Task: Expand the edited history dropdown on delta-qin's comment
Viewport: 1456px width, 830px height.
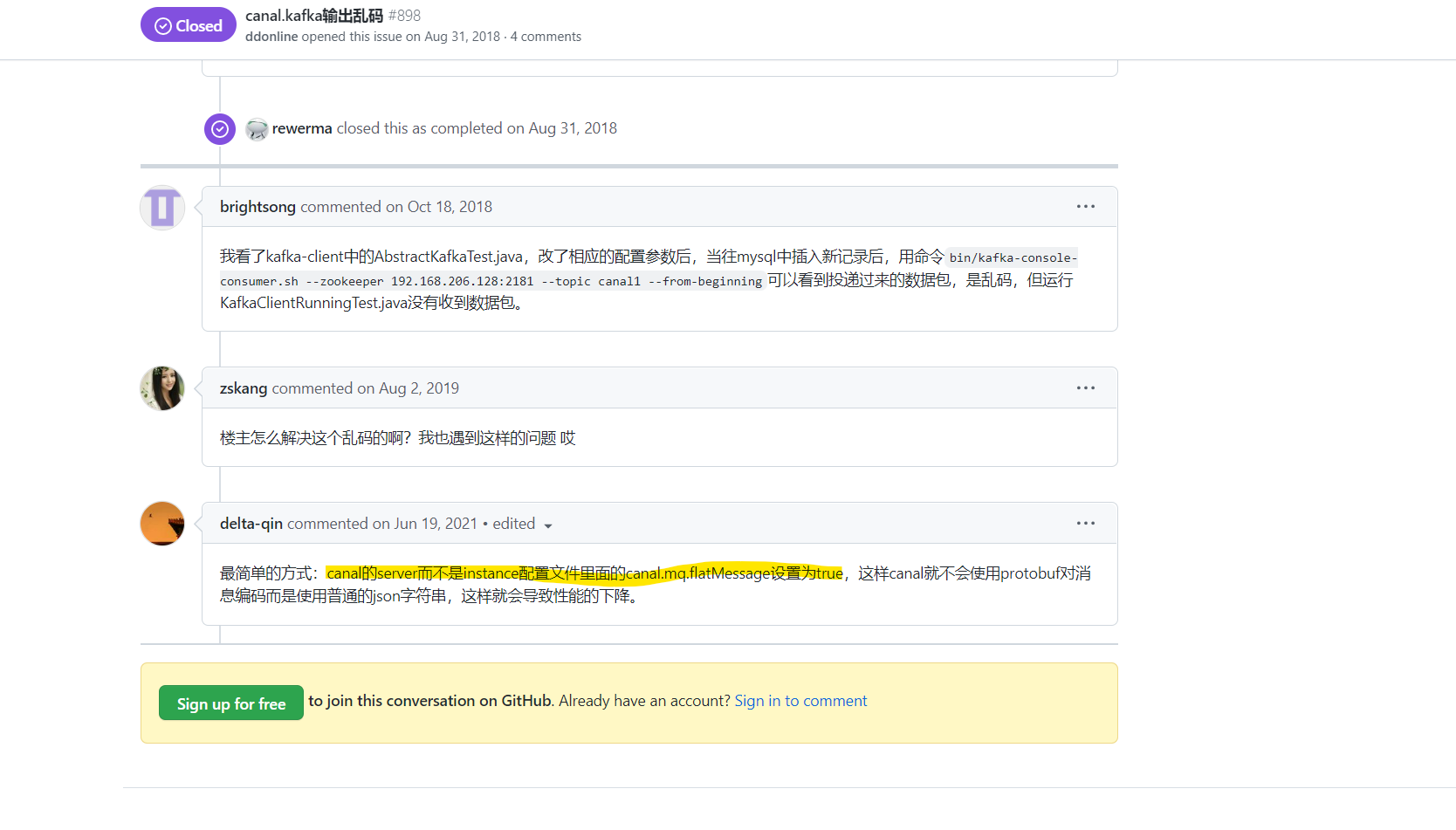Action: tap(522, 524)
